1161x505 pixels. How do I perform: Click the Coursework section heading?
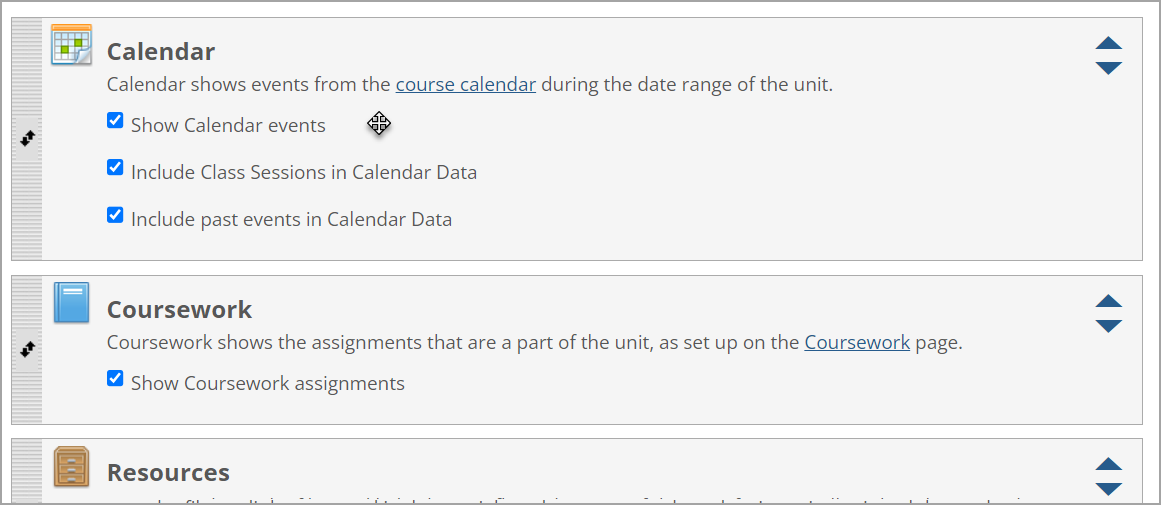coord(179,309)
